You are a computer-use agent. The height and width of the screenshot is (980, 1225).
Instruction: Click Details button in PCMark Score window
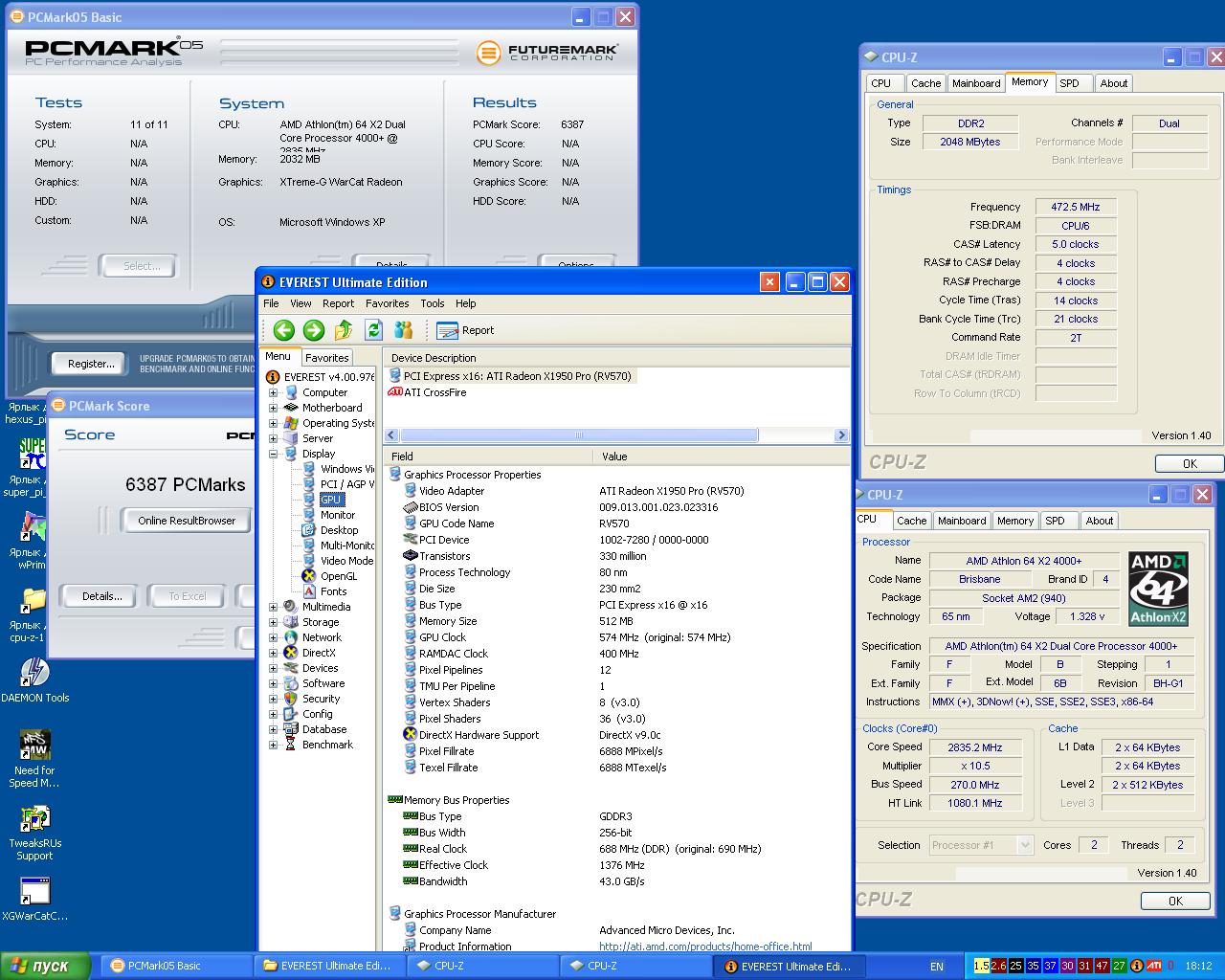(101, 596)
